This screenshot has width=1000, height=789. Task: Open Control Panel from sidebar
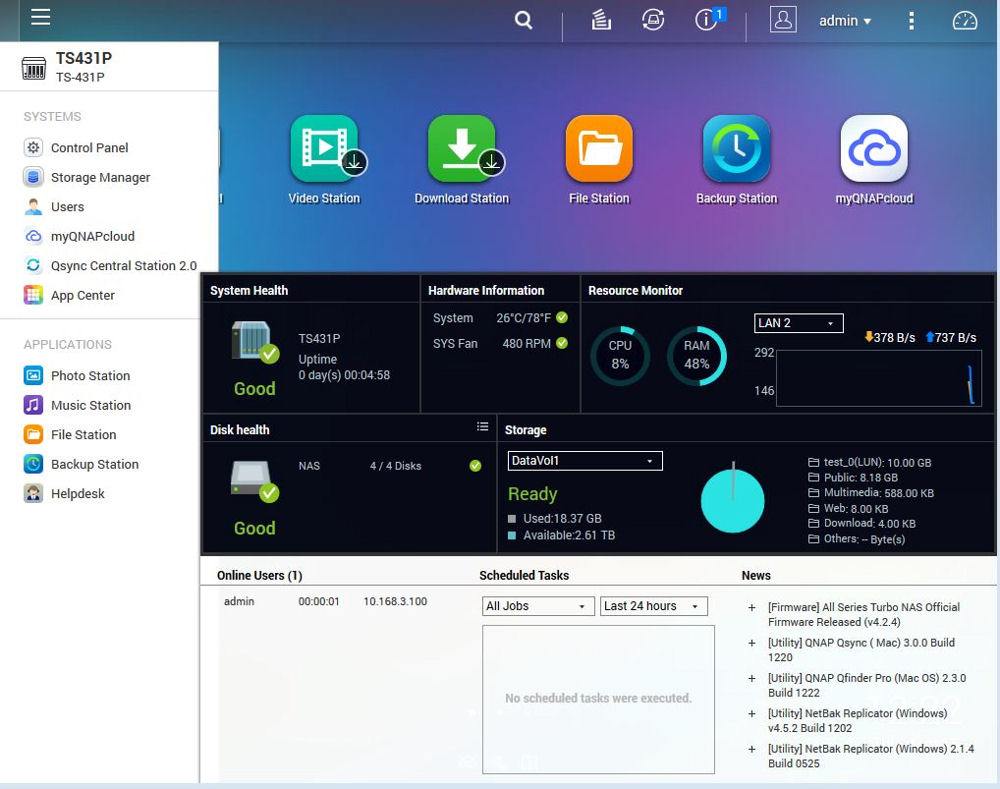click(x=76, y=147)
